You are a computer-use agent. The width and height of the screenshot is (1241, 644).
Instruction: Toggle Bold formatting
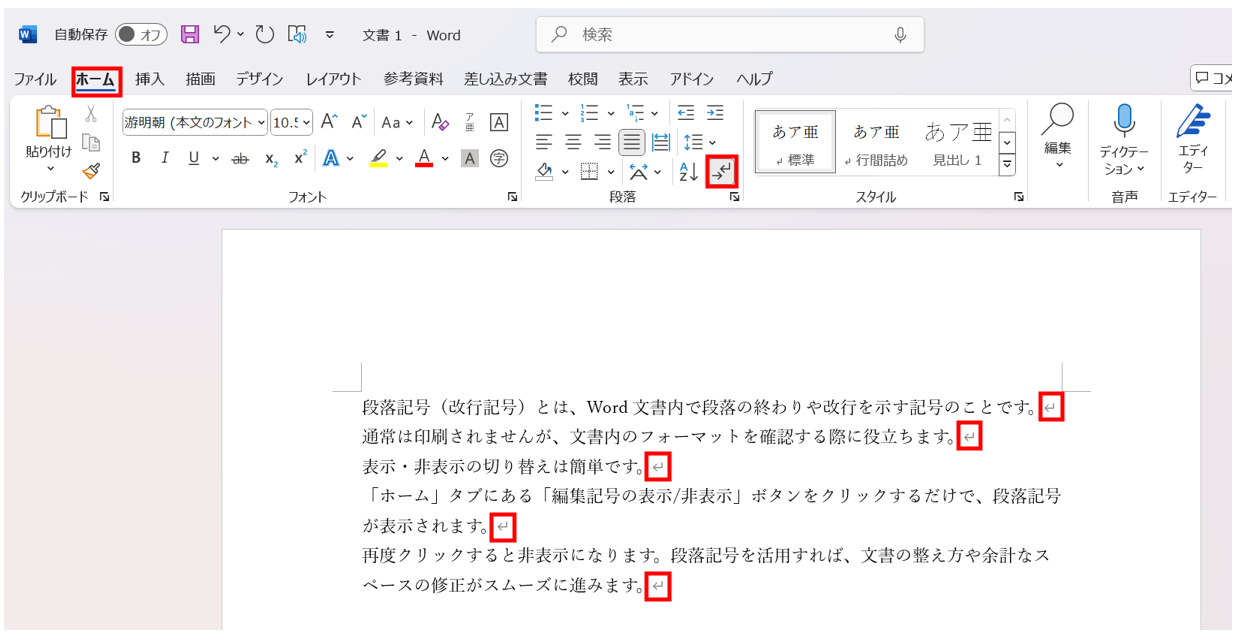pos(136,158)
